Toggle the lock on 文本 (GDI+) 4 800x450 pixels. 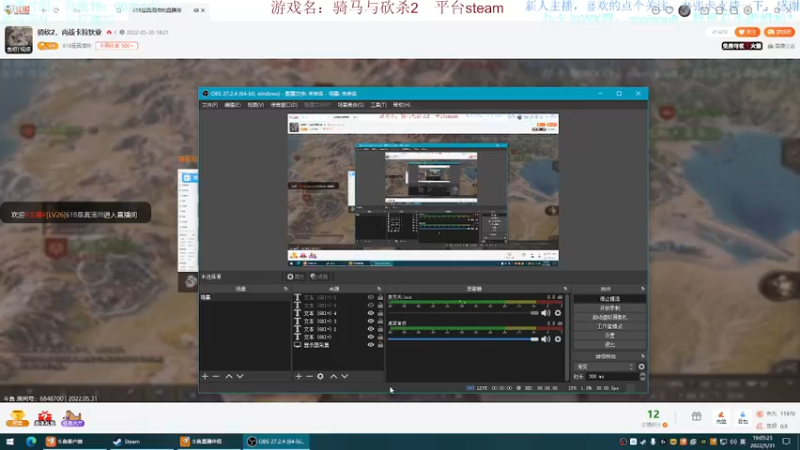coord(380,313)
